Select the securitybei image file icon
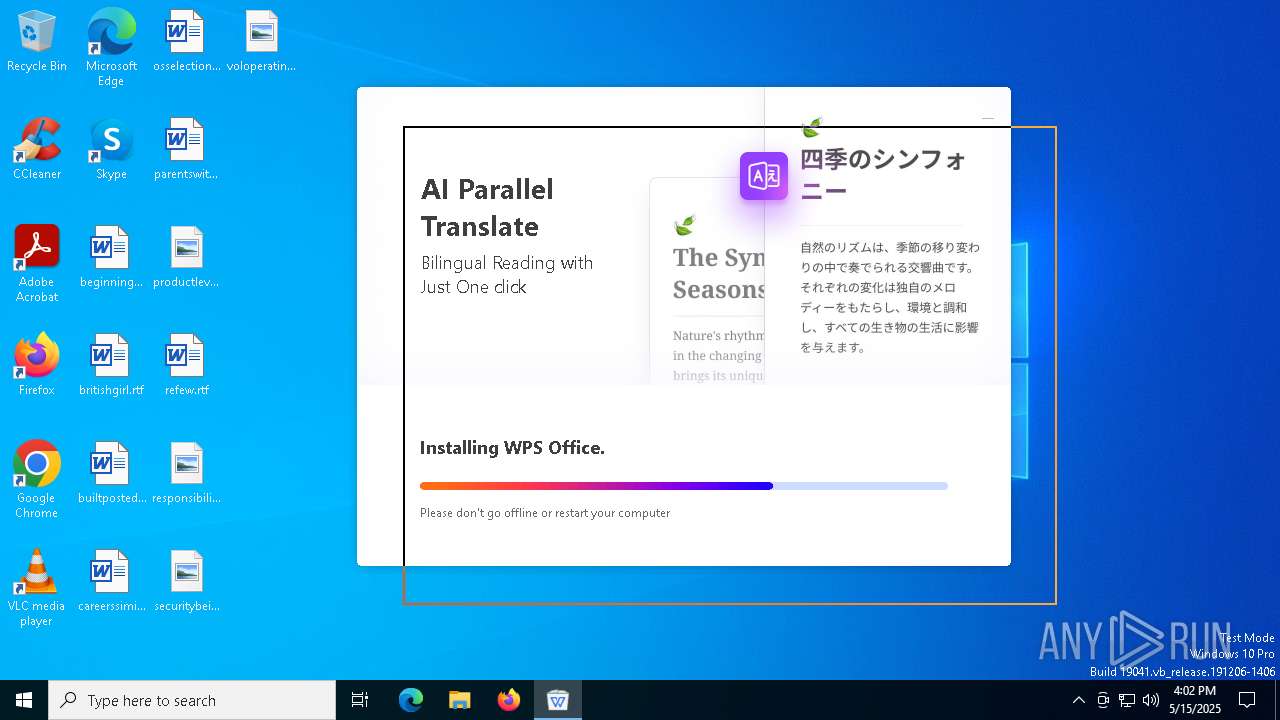The height and width of the screenshot is (720, 1280). pos(186,582)
